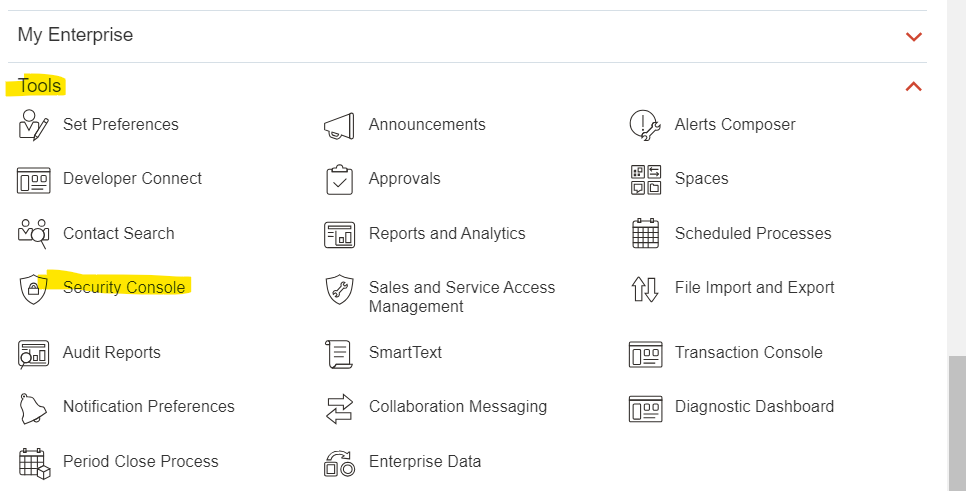This screenshot has width=966, height=491.
Task: Open the Contact Search icon
Action: pyautogui.click(x=33, y=233)
